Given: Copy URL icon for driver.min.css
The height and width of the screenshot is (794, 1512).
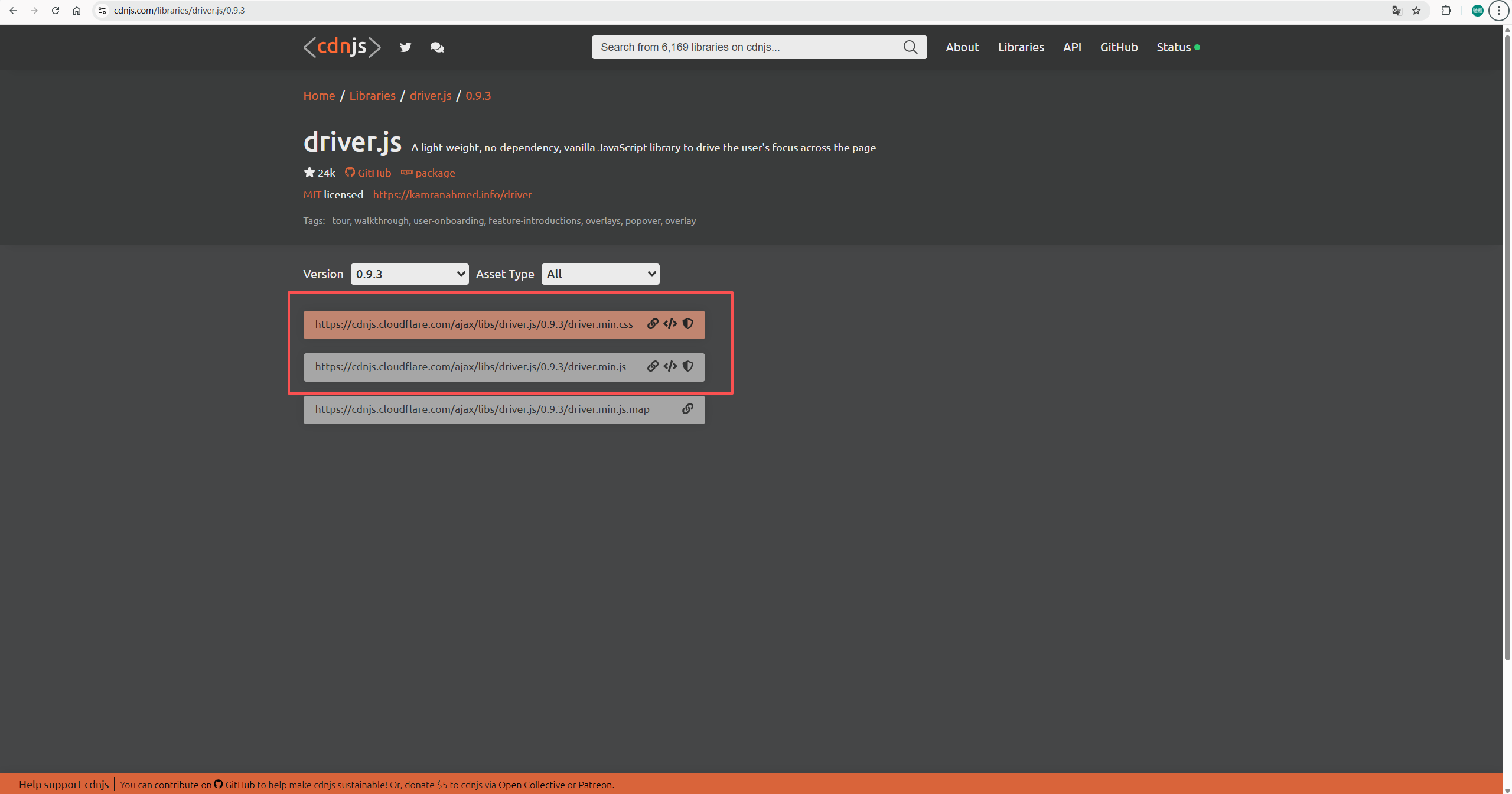Looking at the screenshot, I should (x=653, y=324).
